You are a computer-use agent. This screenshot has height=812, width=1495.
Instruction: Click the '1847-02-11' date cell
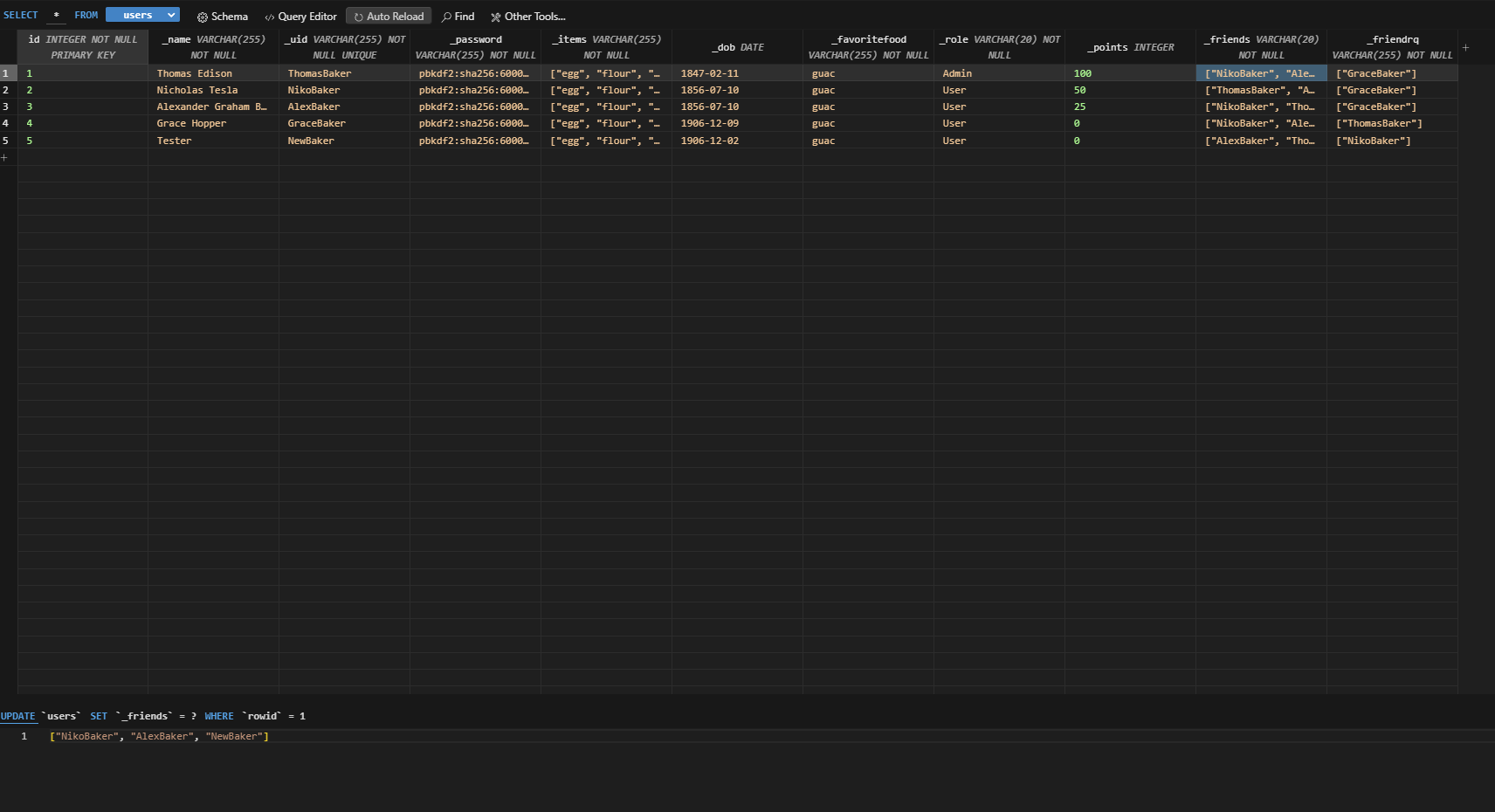pos(738,73)
